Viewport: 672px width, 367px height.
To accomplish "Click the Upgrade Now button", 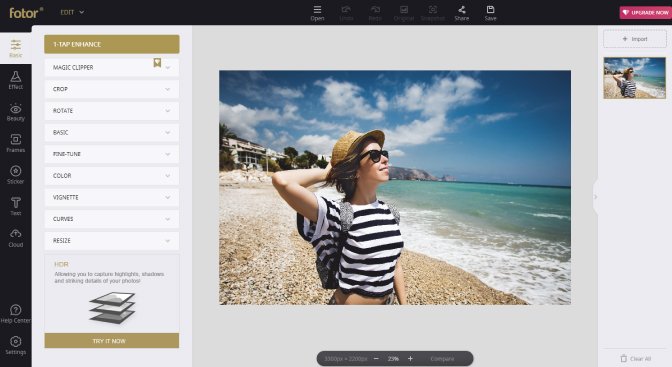I will tap(645, 12).
